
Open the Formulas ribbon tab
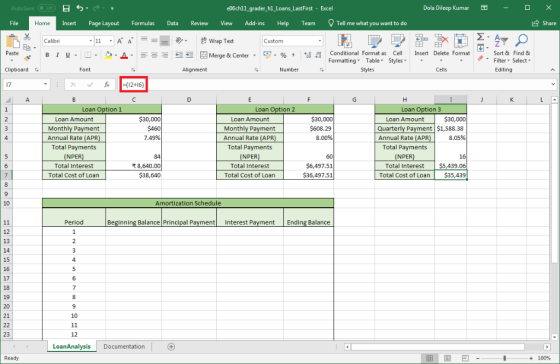[143, 23]
